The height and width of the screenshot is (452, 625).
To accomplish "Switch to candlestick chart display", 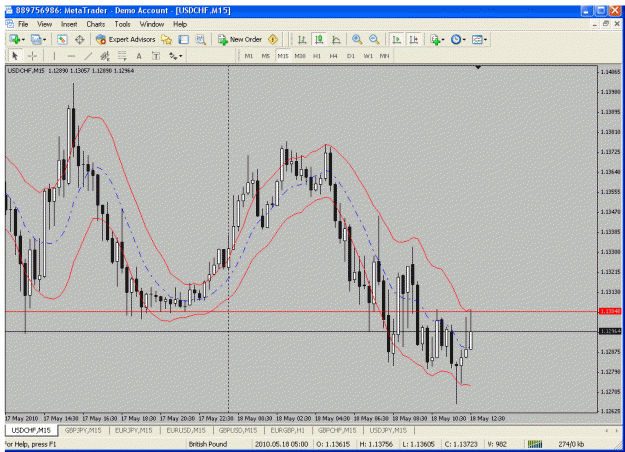I will coord(319,39).
